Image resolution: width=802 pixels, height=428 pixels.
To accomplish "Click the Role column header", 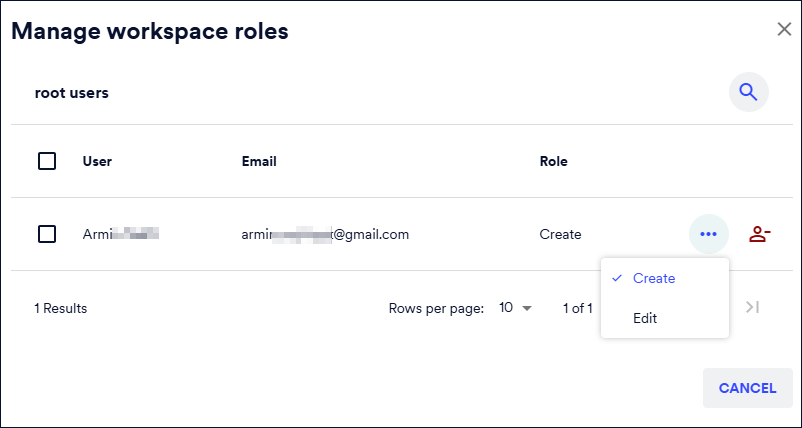I will point(553,161).
